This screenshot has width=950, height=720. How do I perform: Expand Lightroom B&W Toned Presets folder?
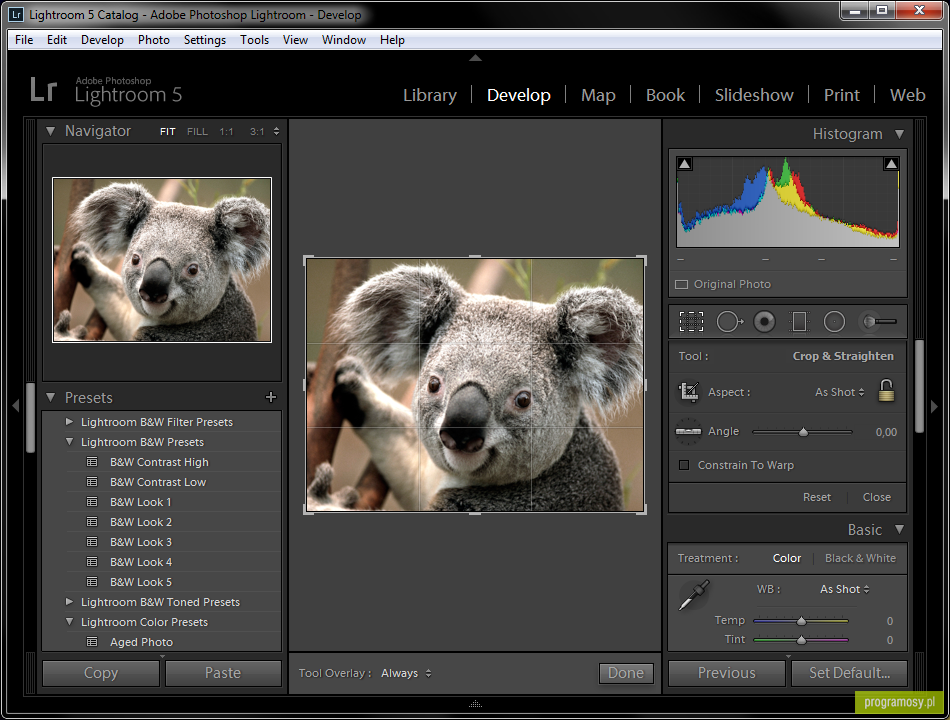point(69,601)
